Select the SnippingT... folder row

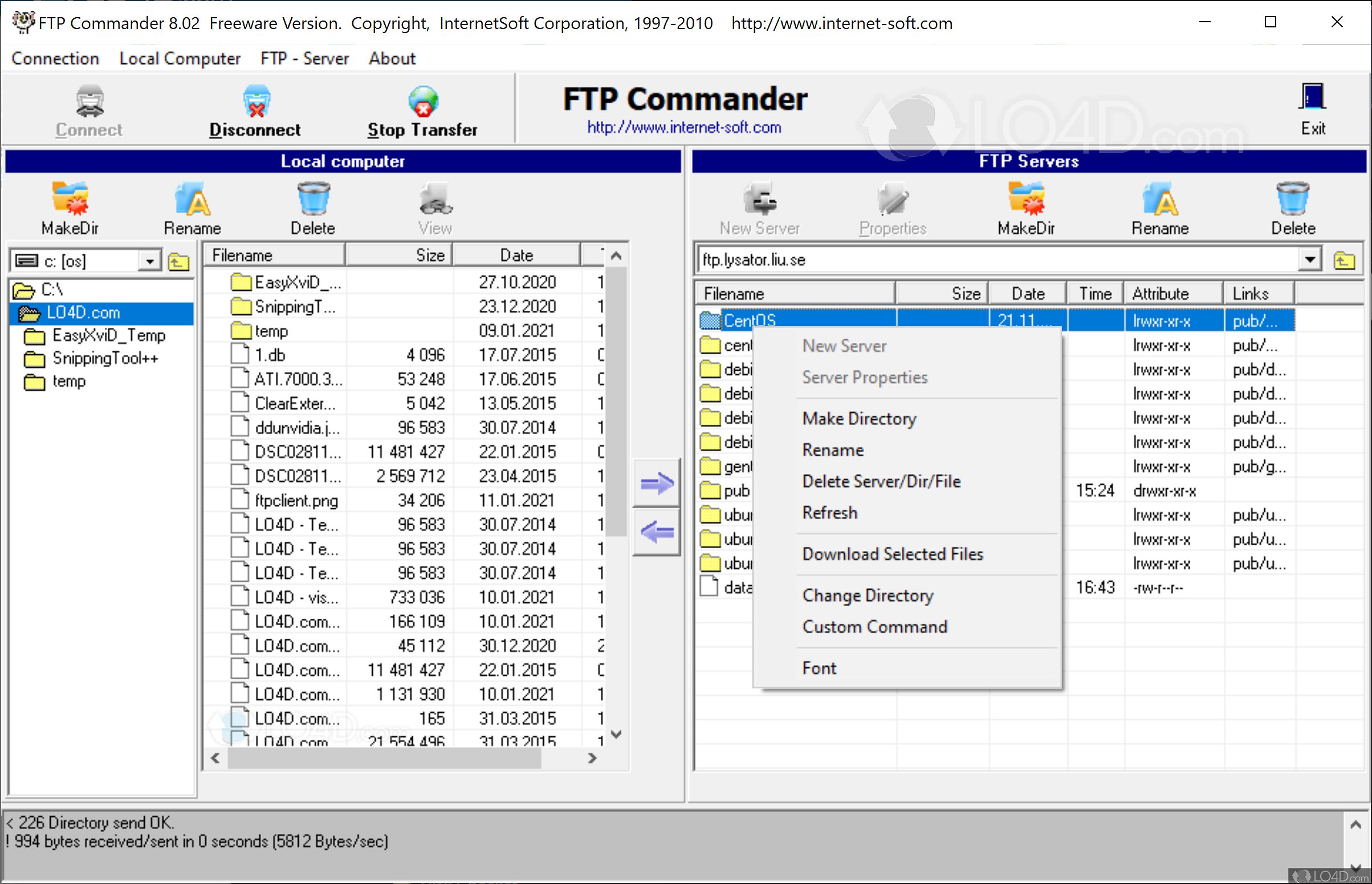pos(404,306)
